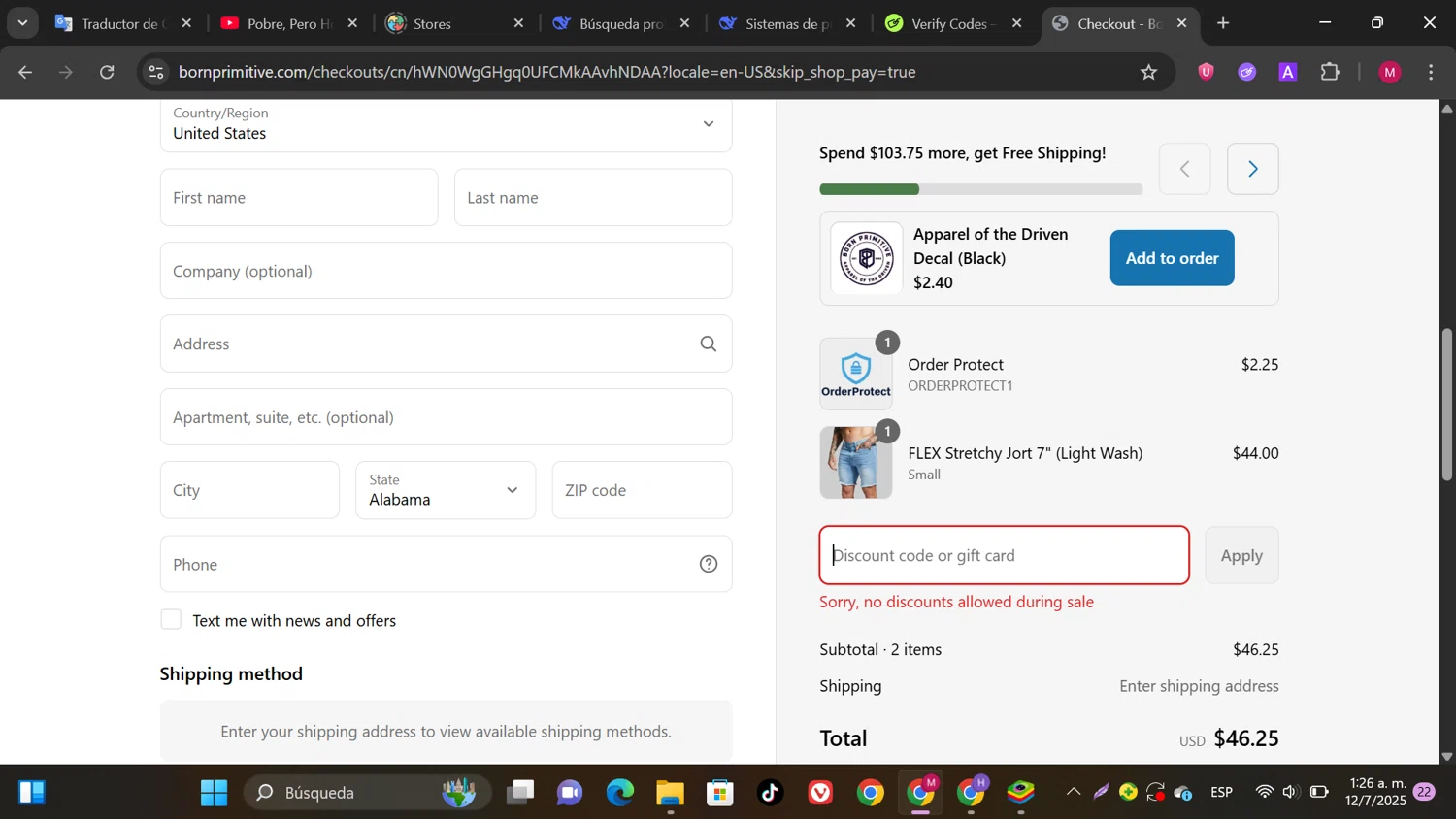Open the clock and date in taskbar
Screen dimensions: 1456x819
(x=1375, y=792)
